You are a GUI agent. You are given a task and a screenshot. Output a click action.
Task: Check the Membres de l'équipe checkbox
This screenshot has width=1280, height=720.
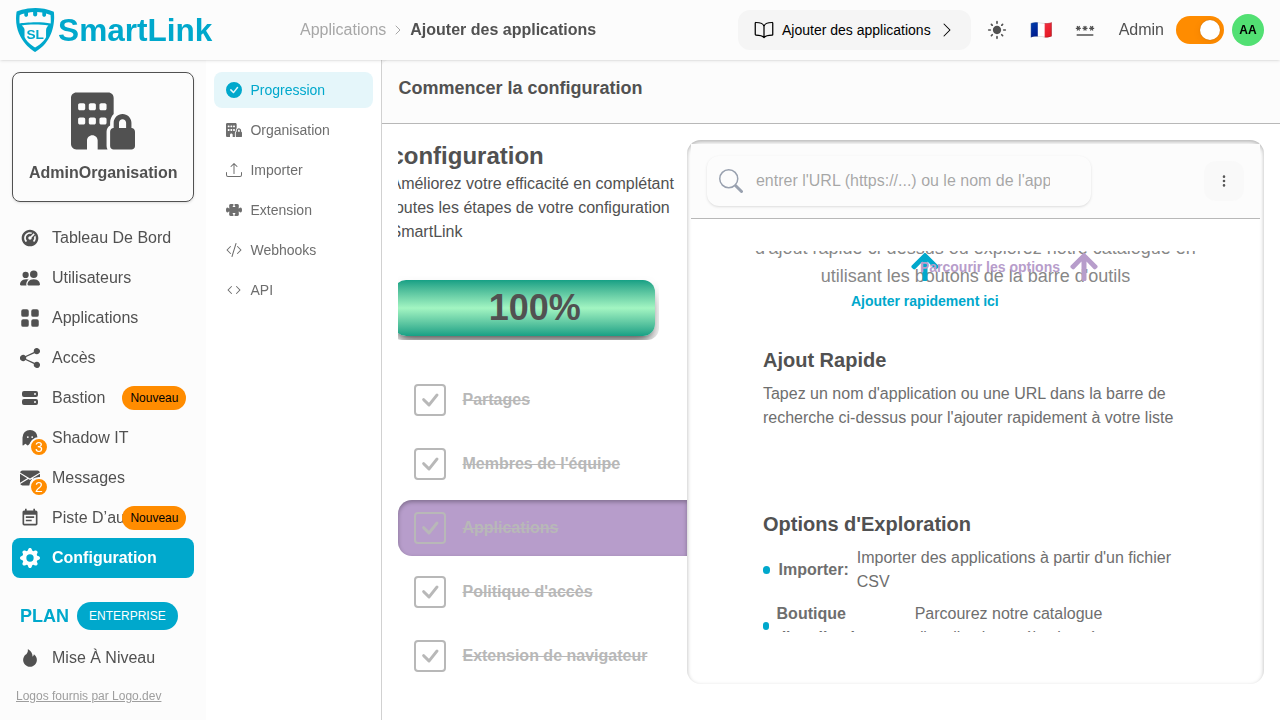click(x=430, y=464)
